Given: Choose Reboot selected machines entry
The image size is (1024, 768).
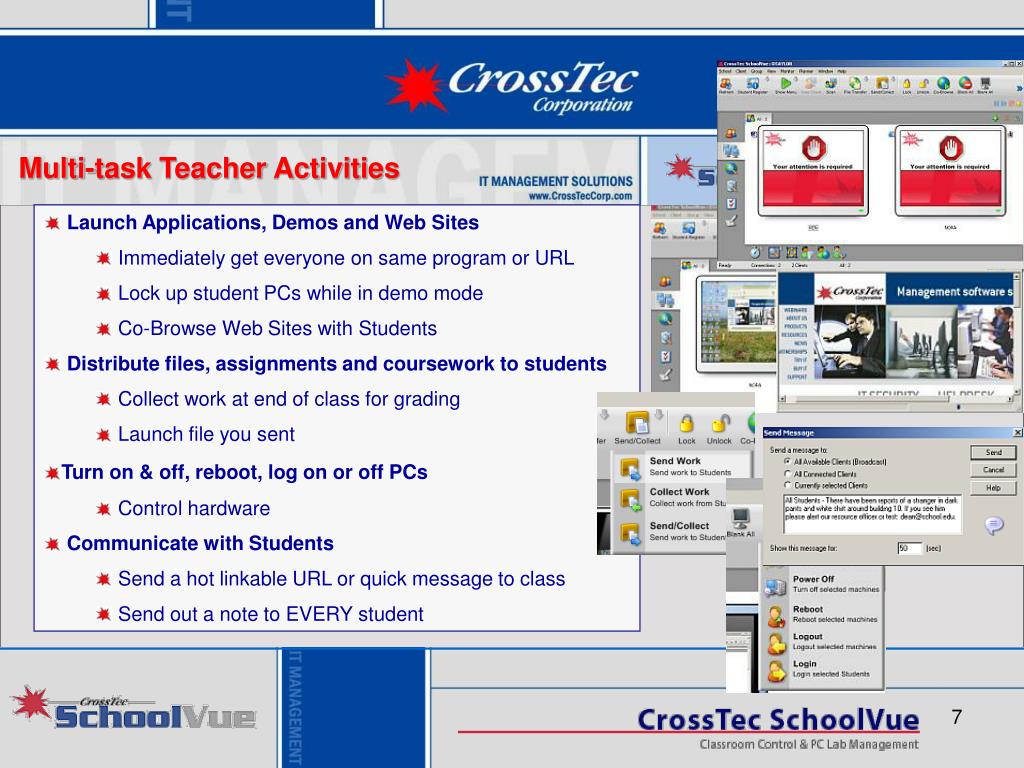Looking at the screenshot, I should click(823, 614).
